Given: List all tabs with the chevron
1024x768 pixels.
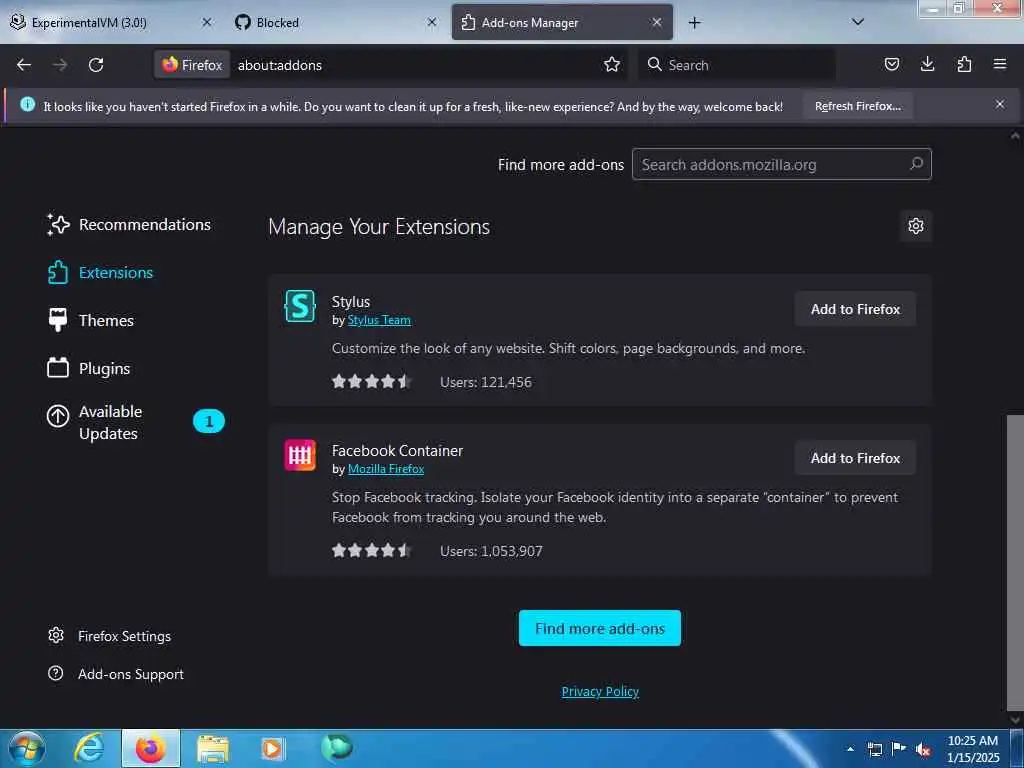Looking at the screenshot, I should click(858, 22).
